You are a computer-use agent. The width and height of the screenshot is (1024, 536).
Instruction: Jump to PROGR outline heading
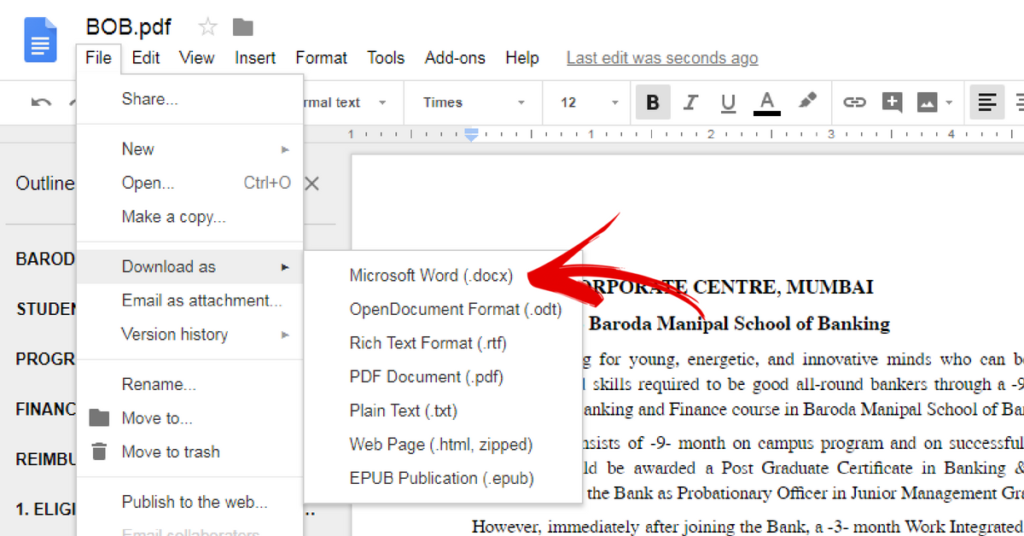click(x=45, y=359)
